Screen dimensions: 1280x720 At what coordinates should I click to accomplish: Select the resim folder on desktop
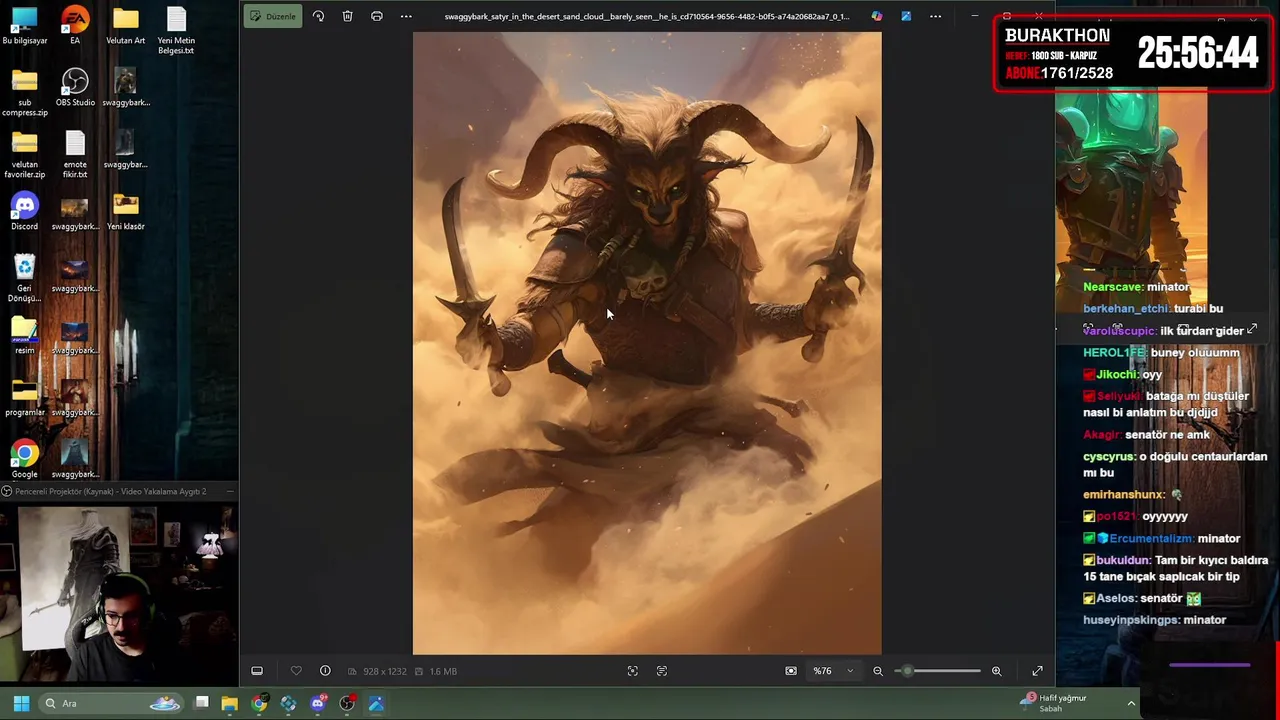[25, 336]
